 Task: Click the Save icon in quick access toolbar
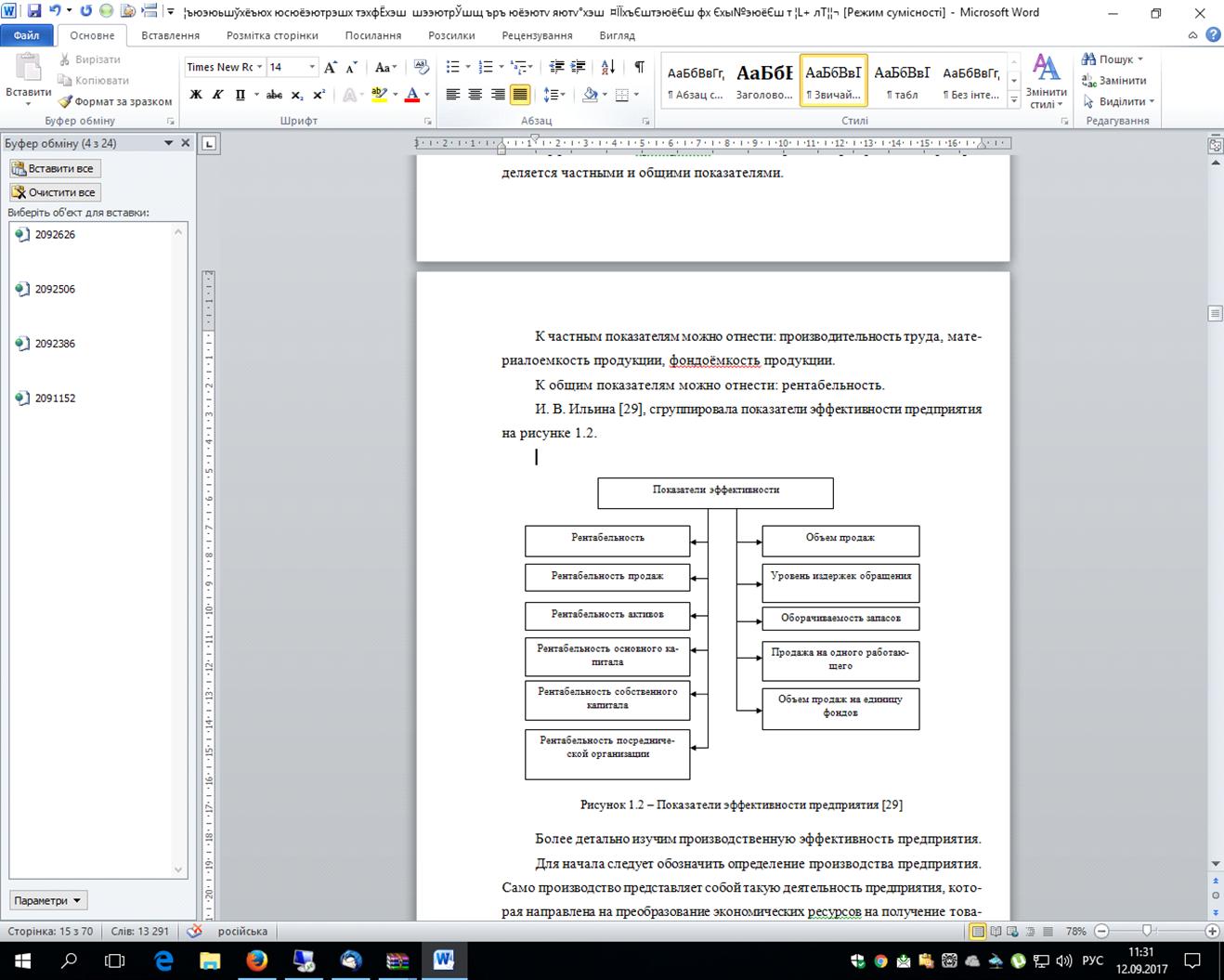(x=34, y=12)
